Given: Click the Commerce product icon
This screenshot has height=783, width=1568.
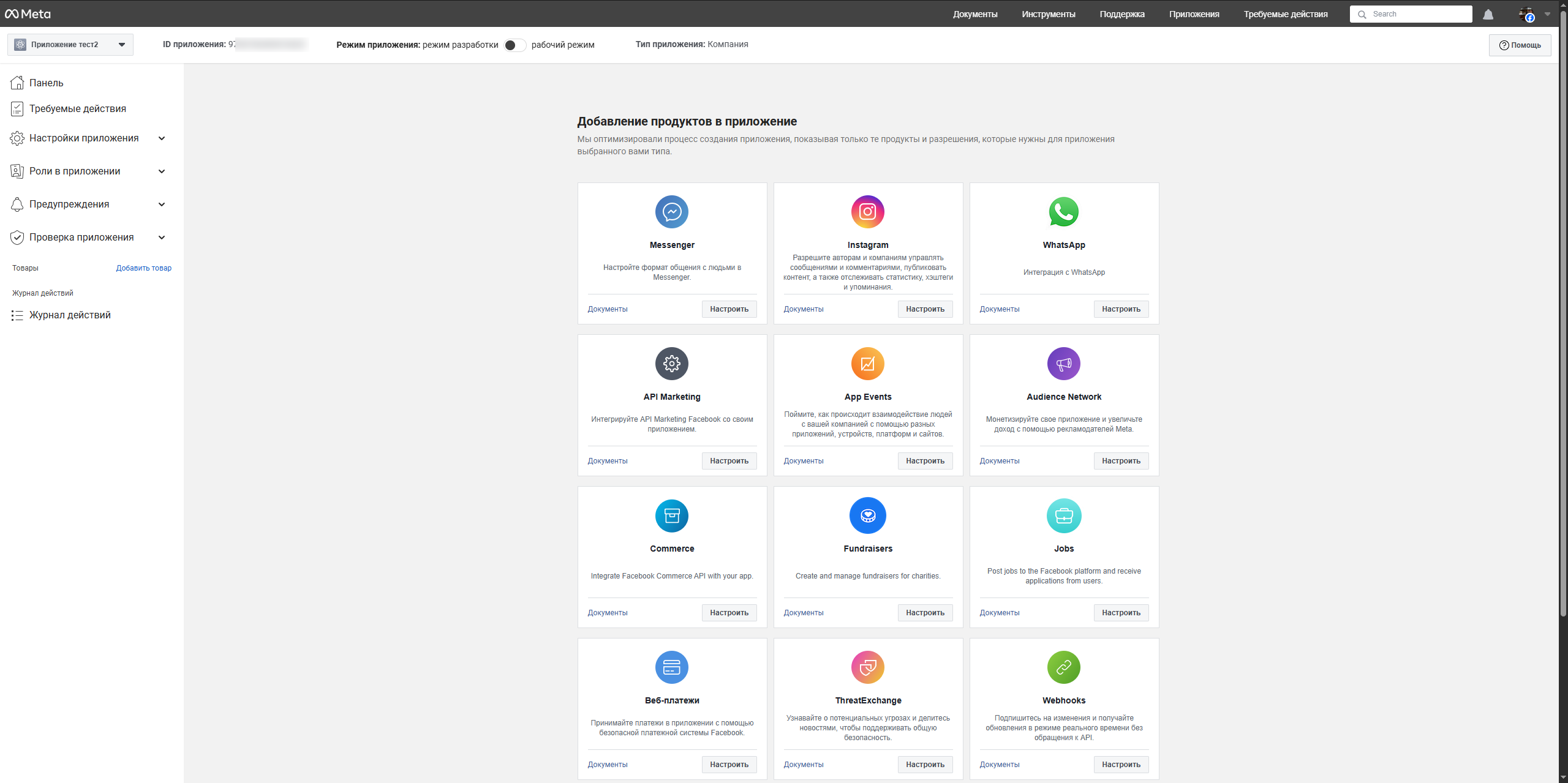Looking at the screenshot, I should [672, 515].
